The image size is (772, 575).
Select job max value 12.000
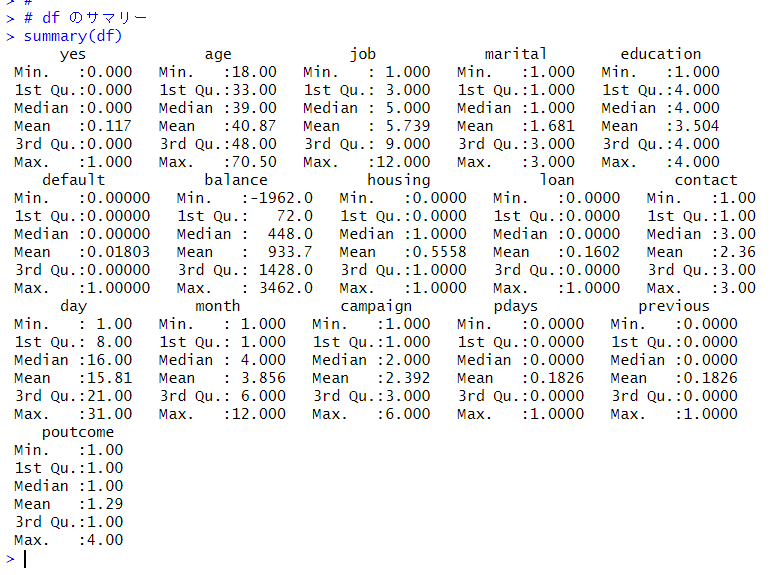tap(403, 162)
